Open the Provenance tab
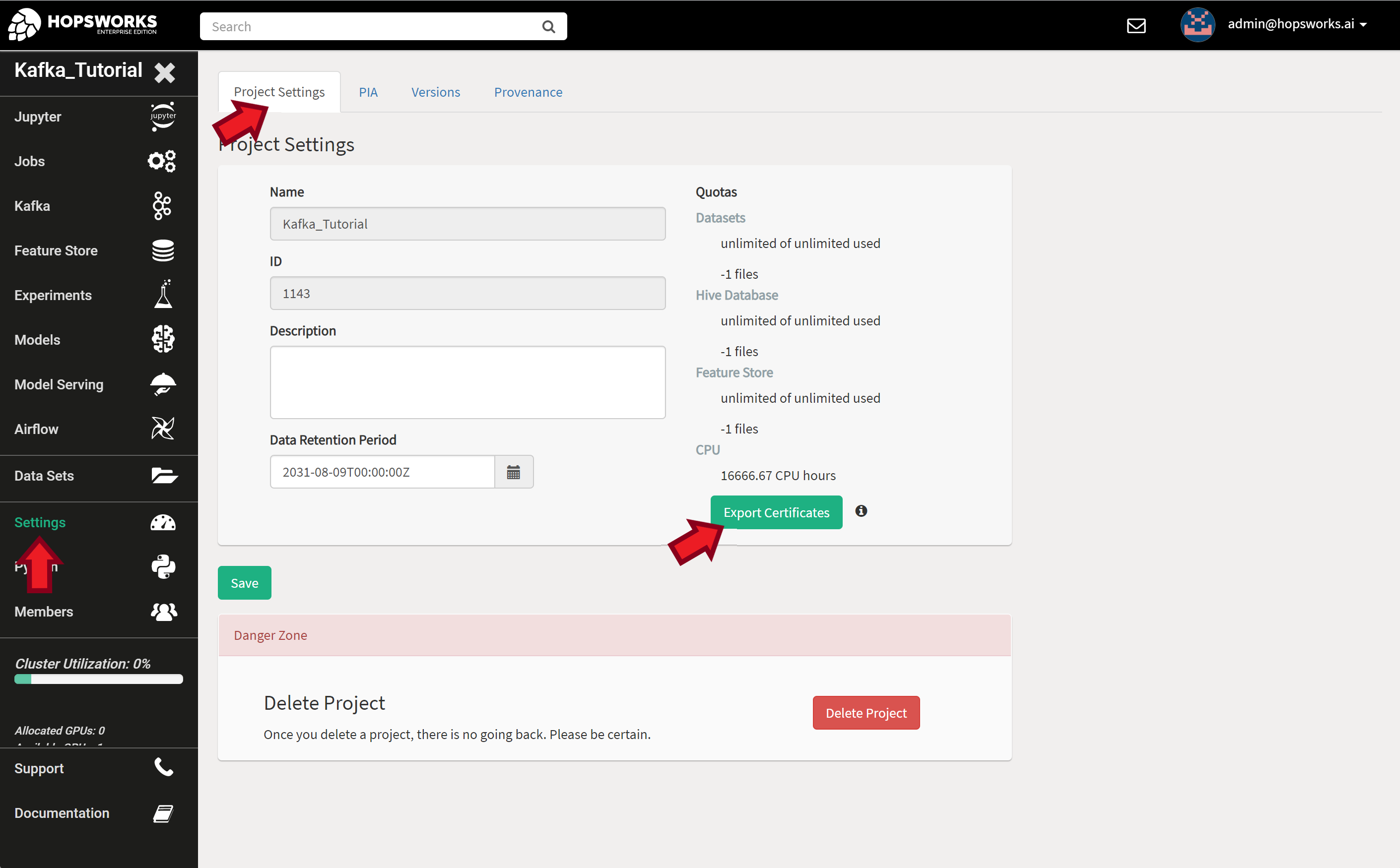Viewport: 1400px width, 868px height. (x=528, y=92)
